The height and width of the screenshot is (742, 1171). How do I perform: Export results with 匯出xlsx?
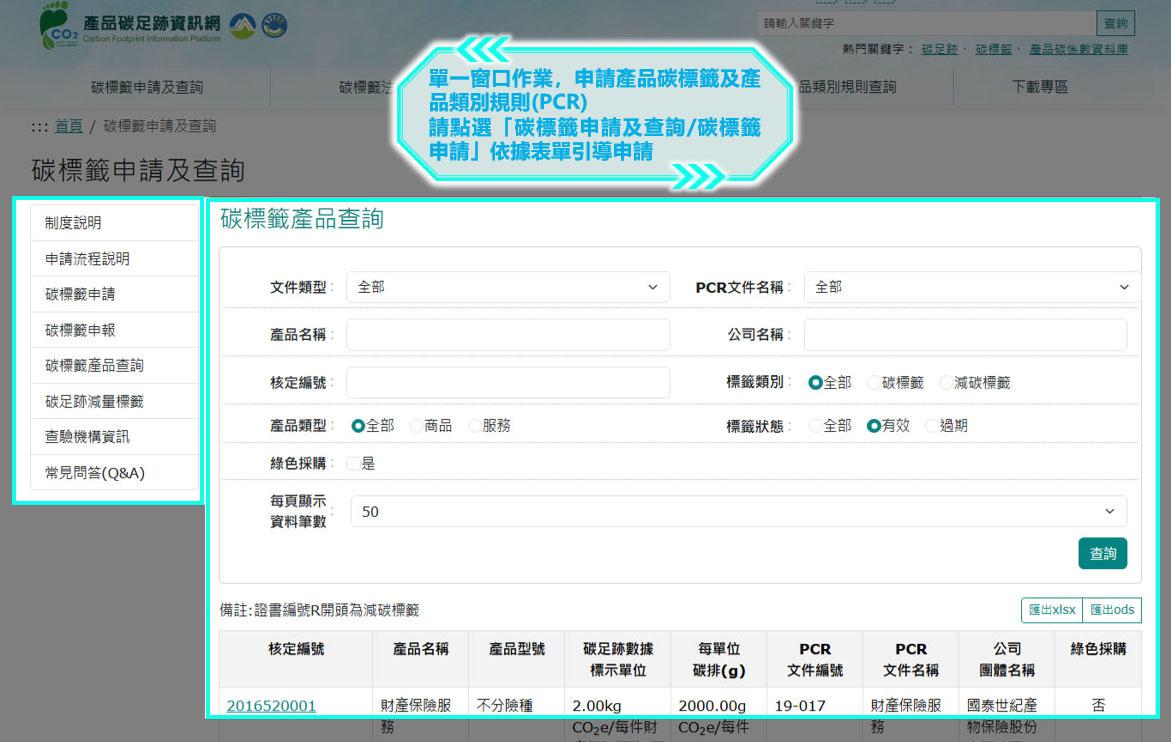(x=1051, y=610)
